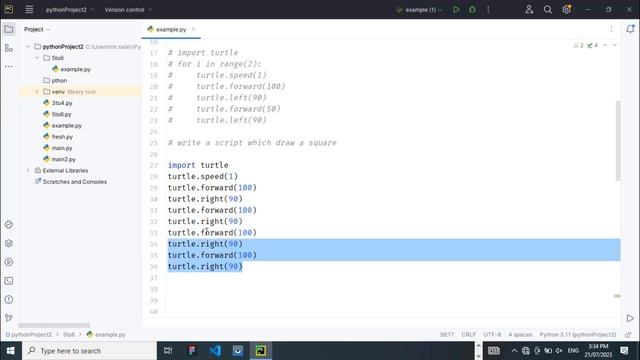Open the Notifications bell icon
Screen dimensions: 640x360
[x=630, y=29]
